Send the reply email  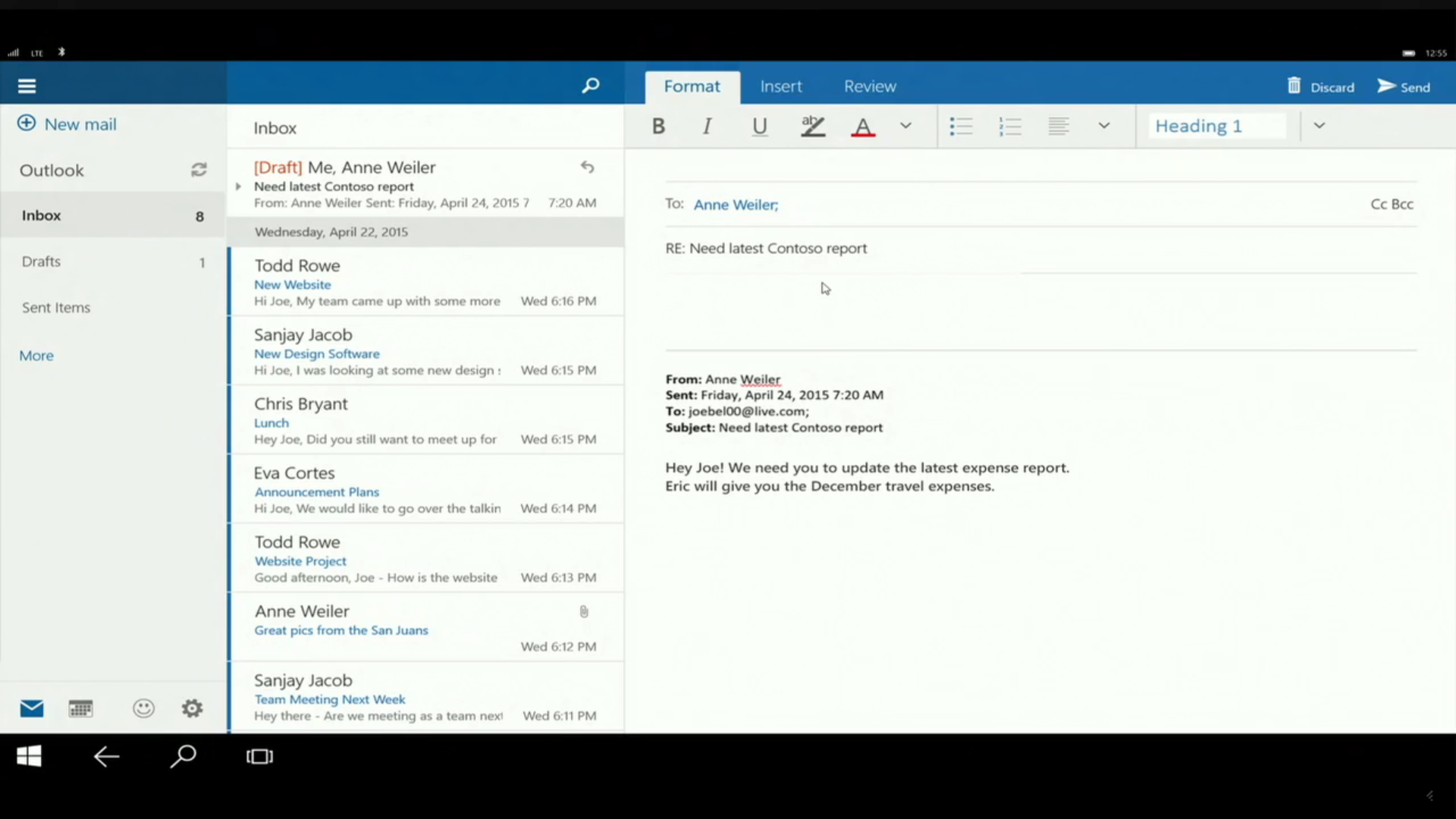tap(1404, 86)
